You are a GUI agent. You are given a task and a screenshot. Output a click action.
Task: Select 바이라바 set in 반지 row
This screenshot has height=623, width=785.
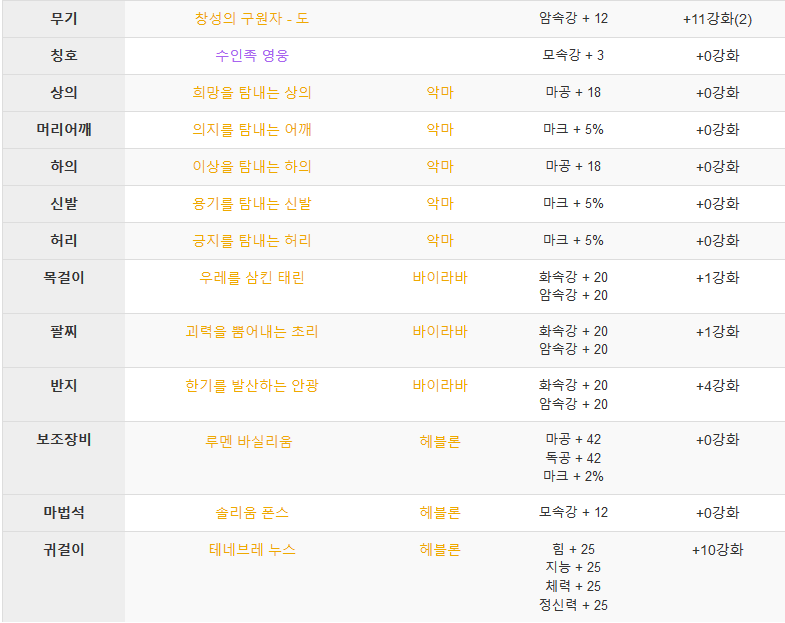[440, 386]
